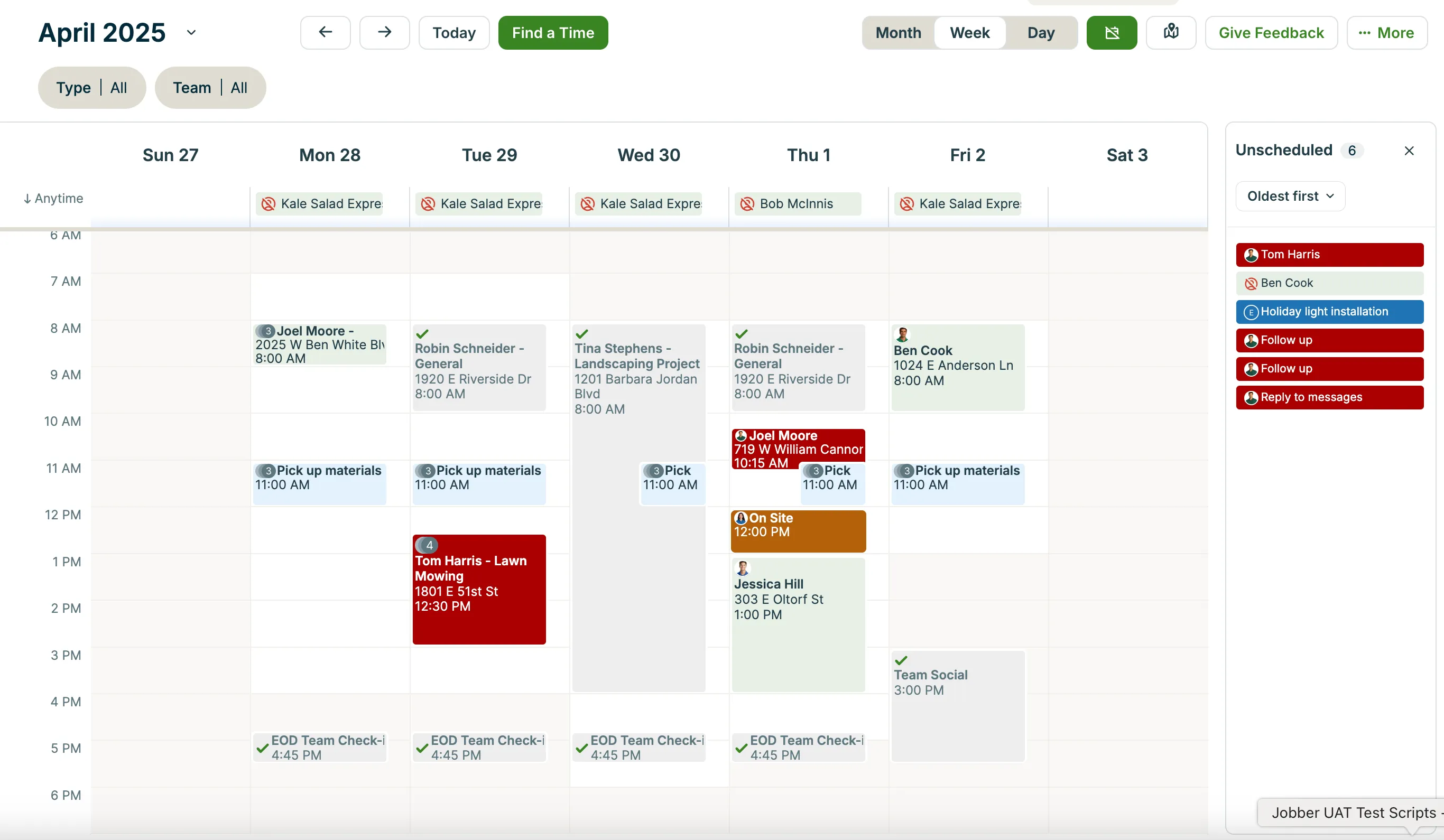The image size is (1444, 840).
Task: Advance to next week with forward arrow
Action: click(384, 33)
